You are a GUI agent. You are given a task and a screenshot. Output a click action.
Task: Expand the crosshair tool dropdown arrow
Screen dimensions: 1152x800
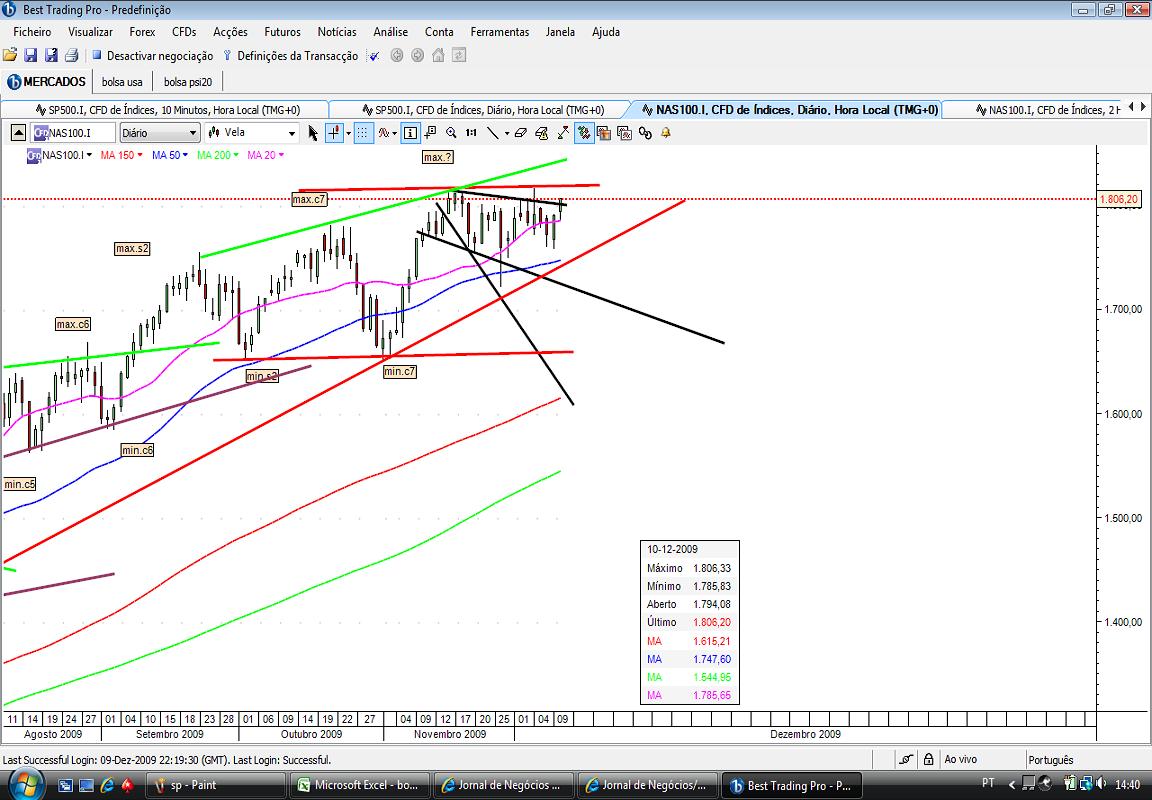348,133
